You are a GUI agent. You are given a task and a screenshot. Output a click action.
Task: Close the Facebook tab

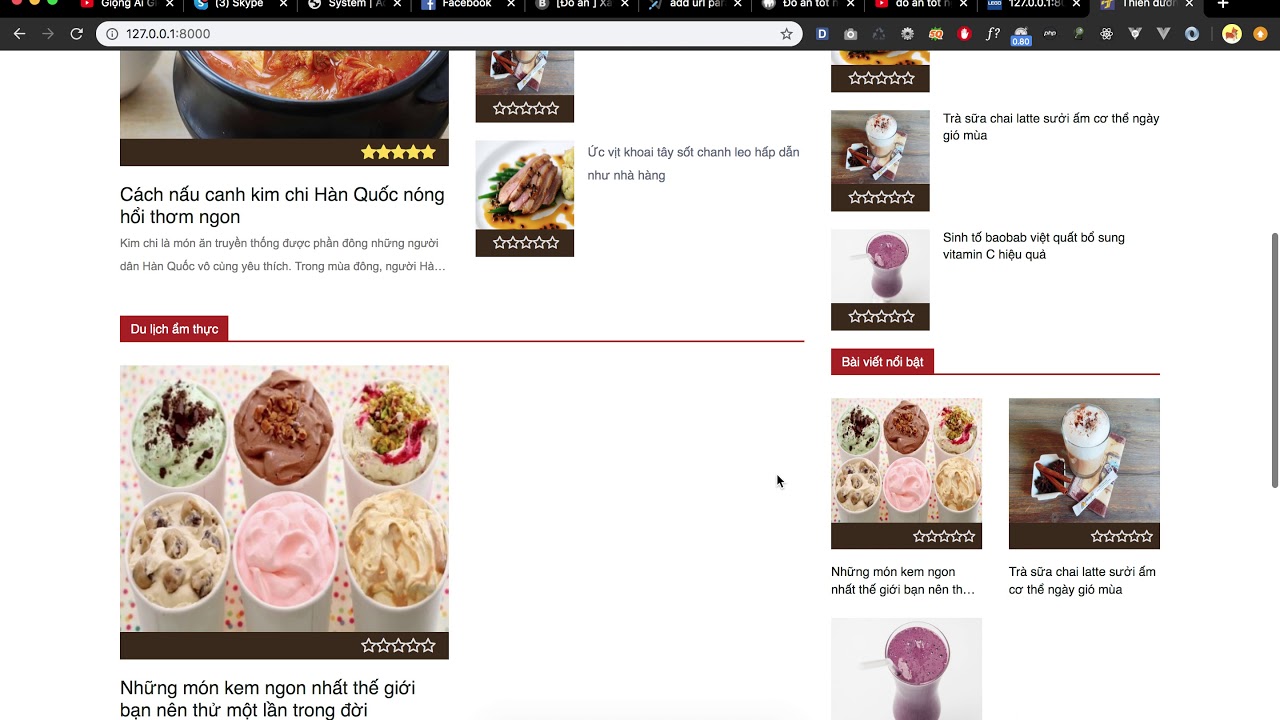point(511,5)
